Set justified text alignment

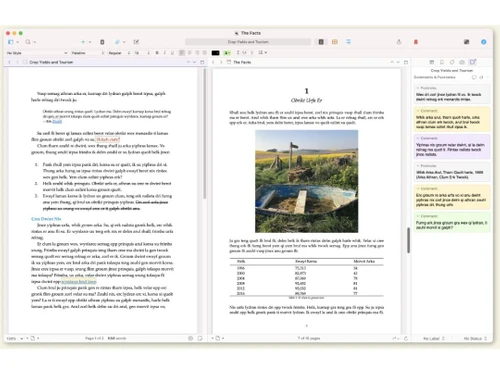(205, 53)
